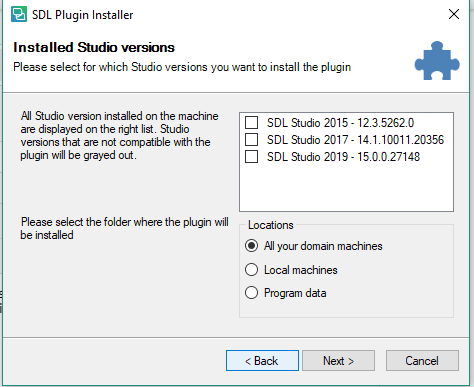Click empty area of the Studio versions list

click(x=346, y=188)
